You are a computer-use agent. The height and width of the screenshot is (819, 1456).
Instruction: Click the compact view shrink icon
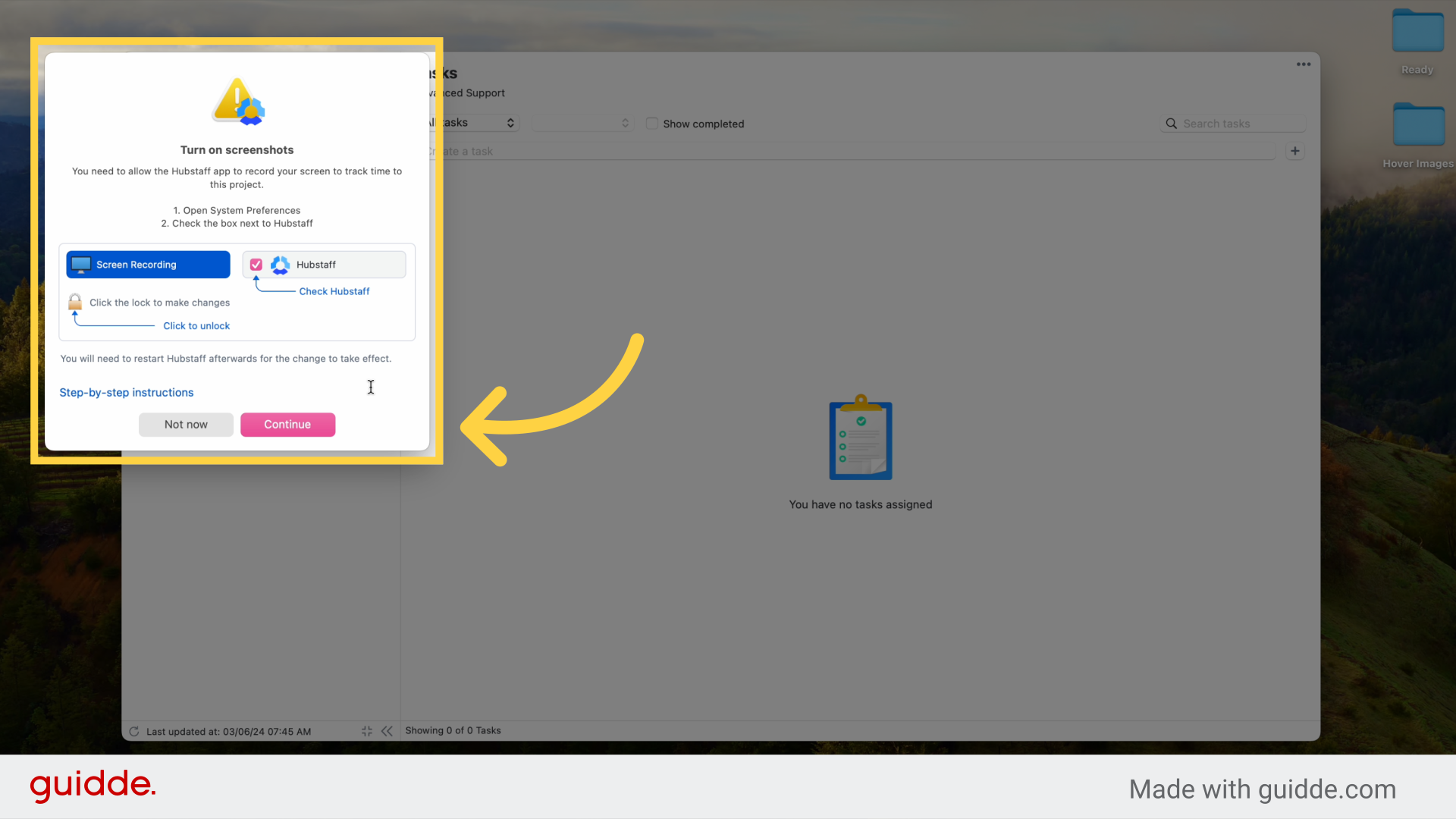[x=367, y=731]
